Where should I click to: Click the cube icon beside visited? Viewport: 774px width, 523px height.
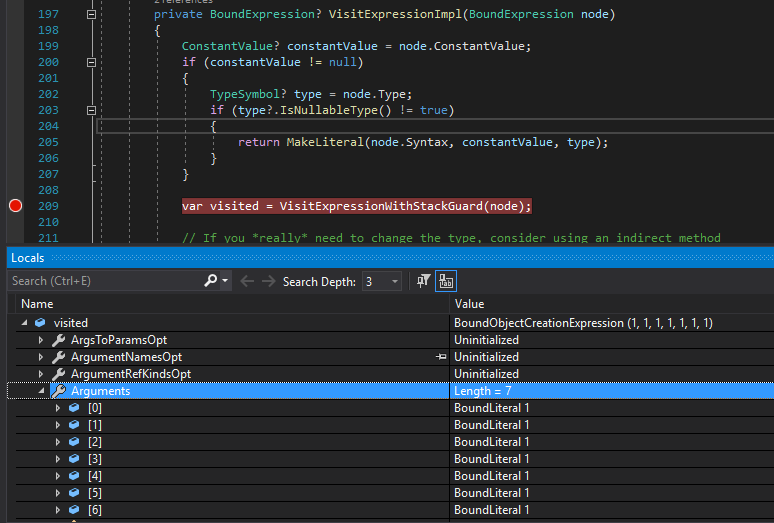click(40, 323)
